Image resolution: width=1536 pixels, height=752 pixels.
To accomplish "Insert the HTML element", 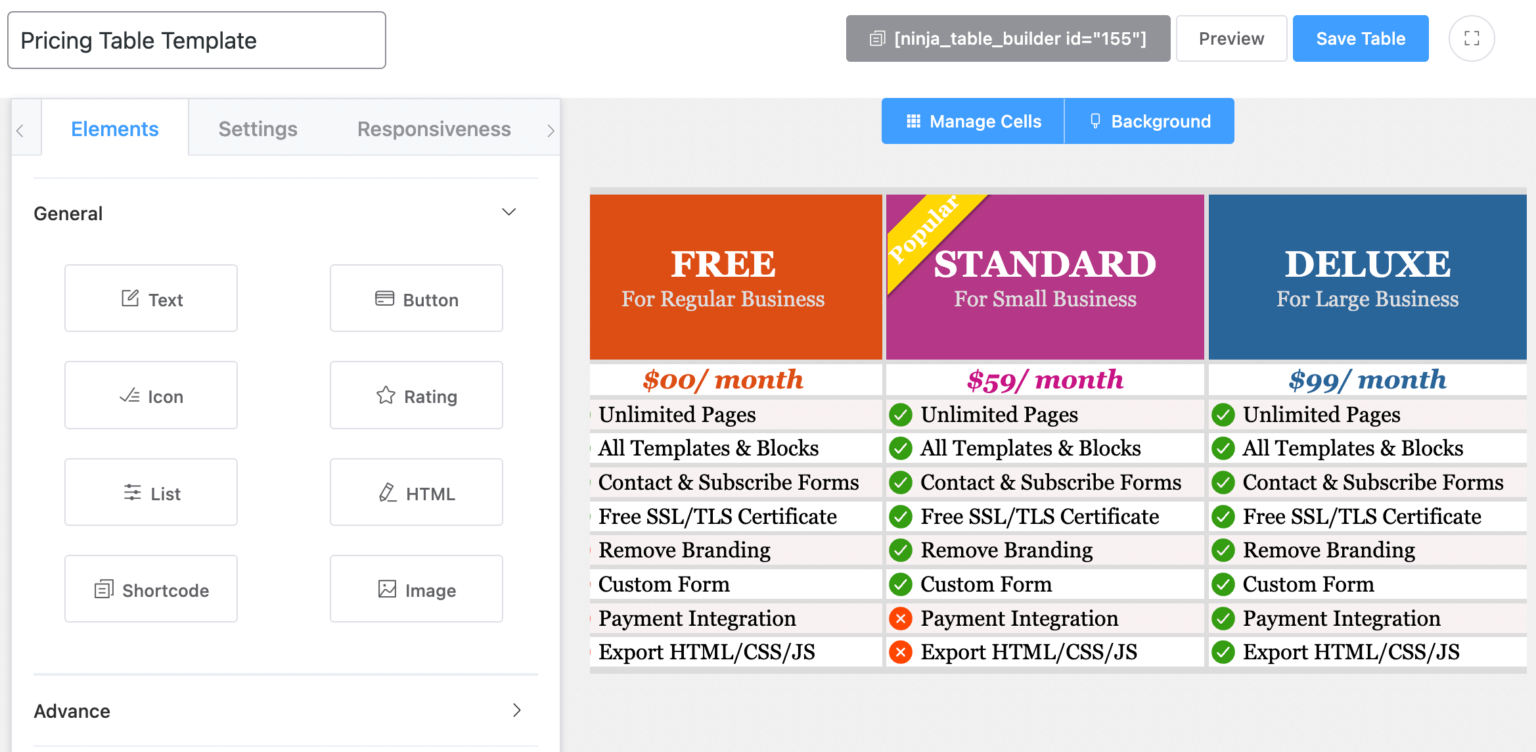I will pos(416,492).
